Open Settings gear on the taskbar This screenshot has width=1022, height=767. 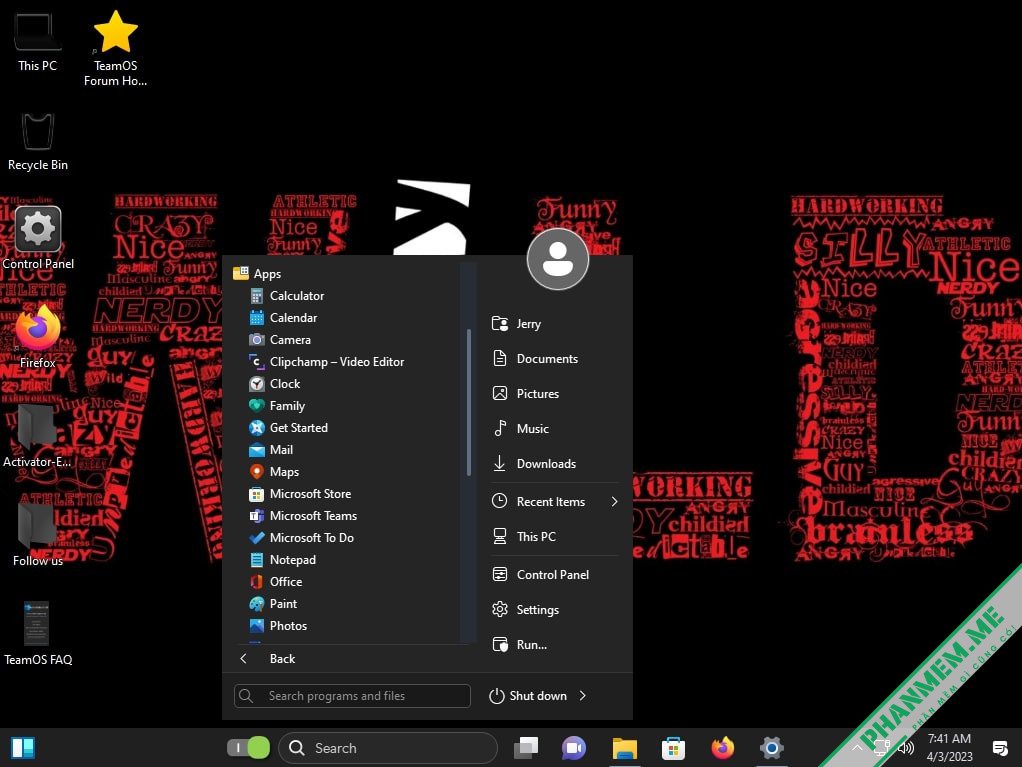pyautogui.click(x=772, y=747)
